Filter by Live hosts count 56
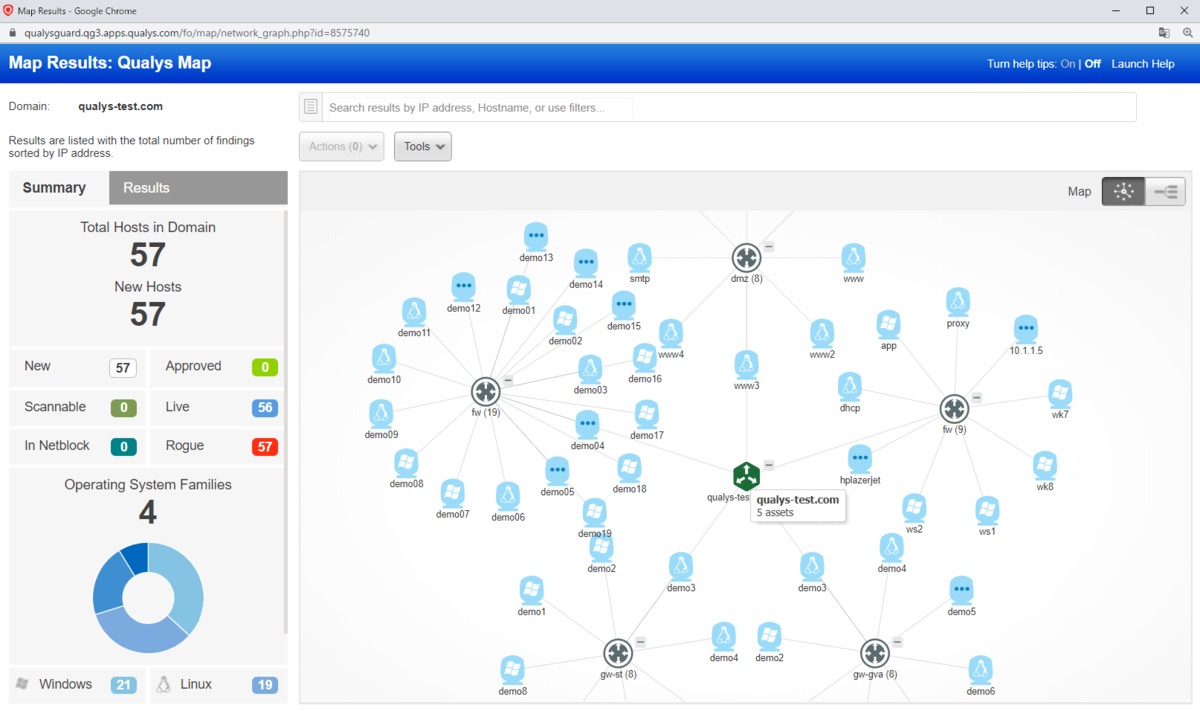This screenshot has height=711, width=1200. pos(265,408)
